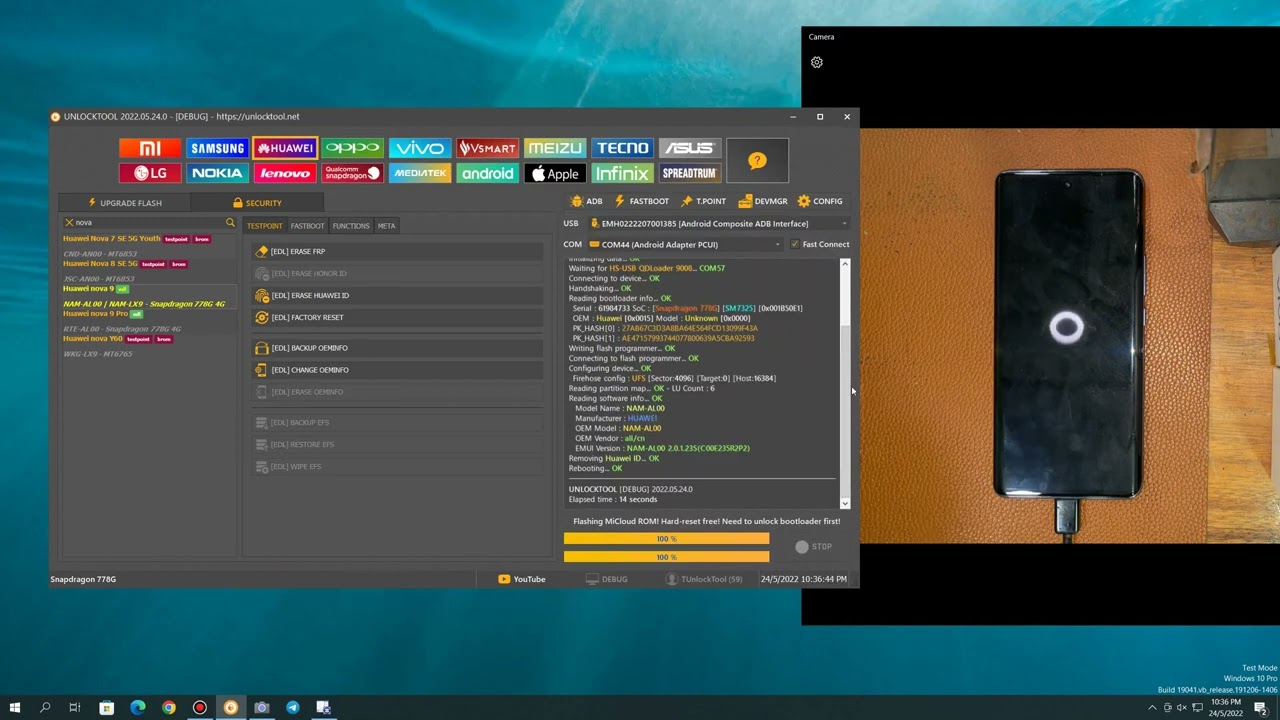Open the DEVMGR device manager button
This screenshot has width=1280, height=720.
click(x=763, y=201)
